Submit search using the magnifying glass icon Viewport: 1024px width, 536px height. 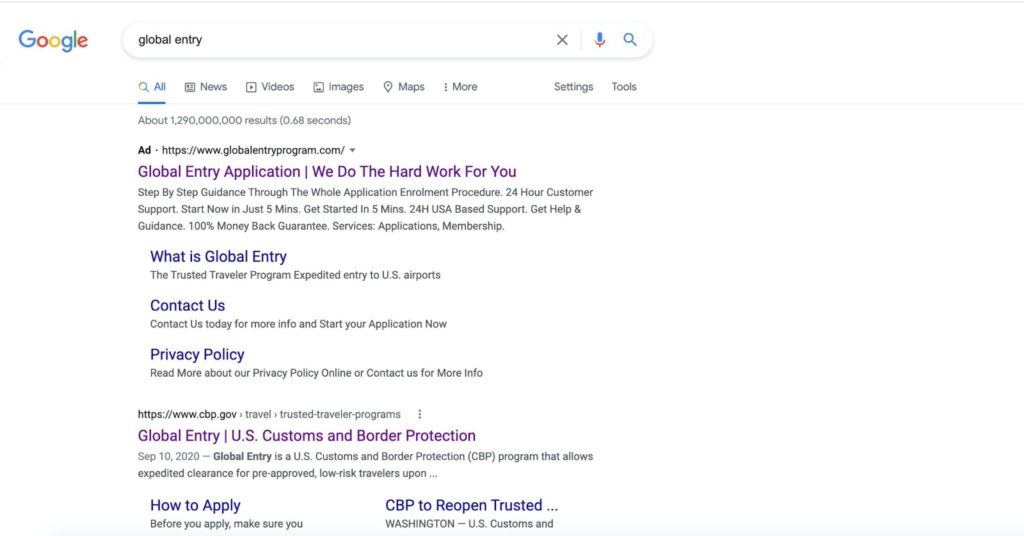coord(630,39)
